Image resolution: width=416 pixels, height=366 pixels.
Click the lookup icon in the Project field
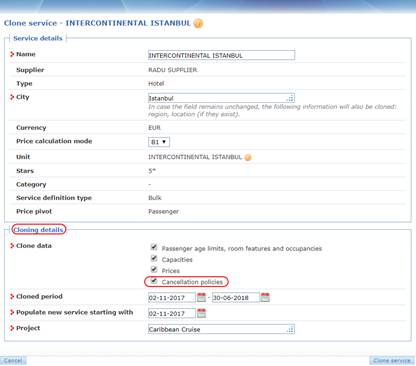point(290,329)
